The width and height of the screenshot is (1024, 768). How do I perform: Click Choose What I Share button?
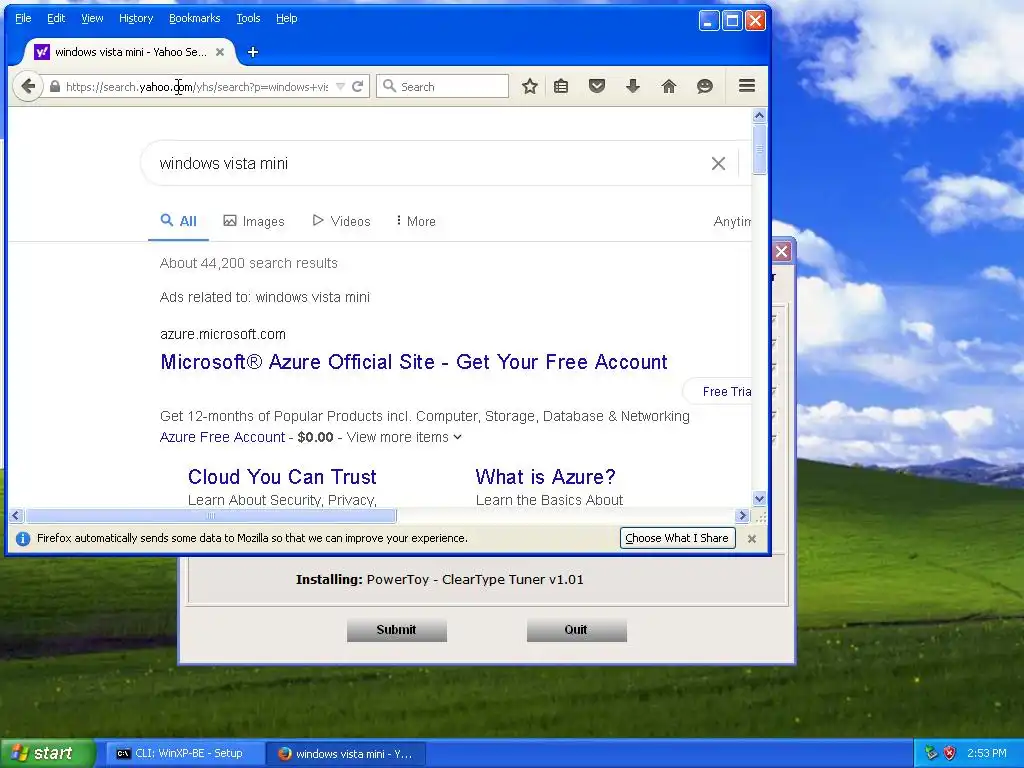[677, 538]
